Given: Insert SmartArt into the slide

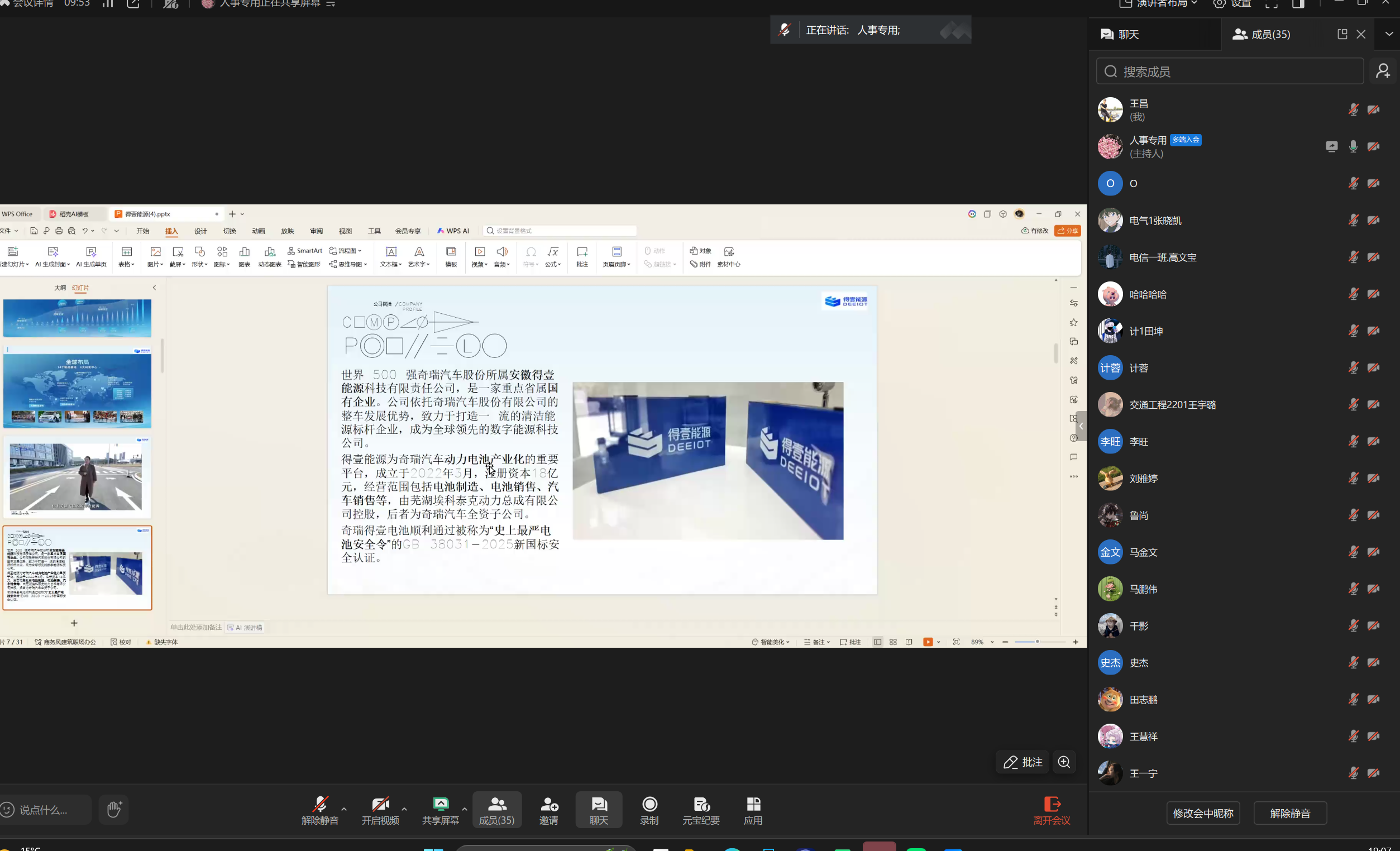Looking at the screenshot, I should [304, 251].
